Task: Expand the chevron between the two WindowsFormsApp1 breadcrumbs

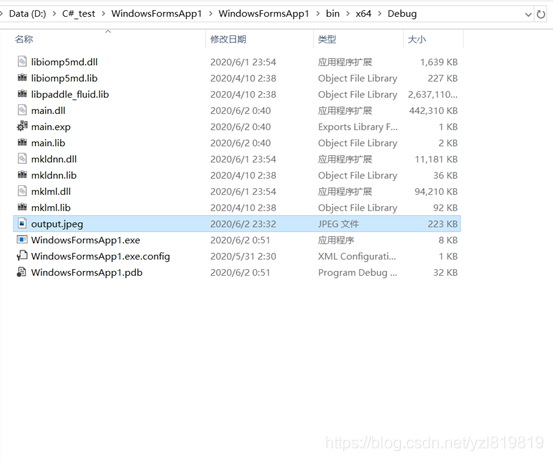Action: pos(211,14)
